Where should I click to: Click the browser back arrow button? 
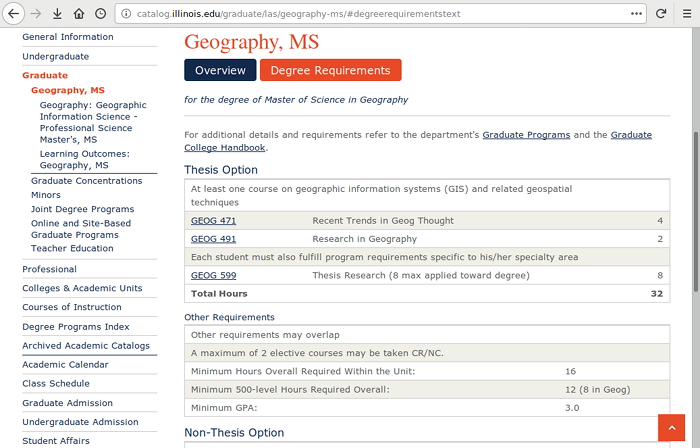coord(14,14)
